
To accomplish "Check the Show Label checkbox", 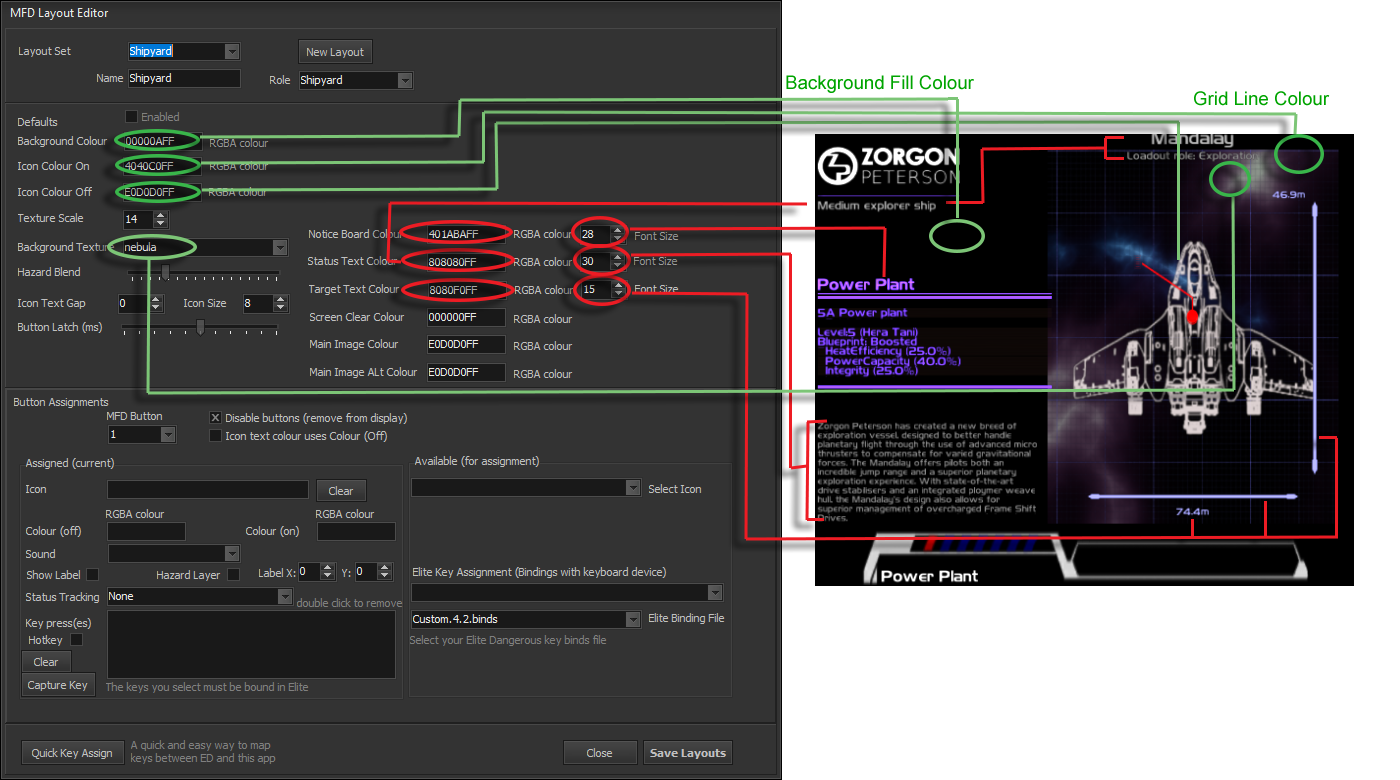I will pos(92,575).
